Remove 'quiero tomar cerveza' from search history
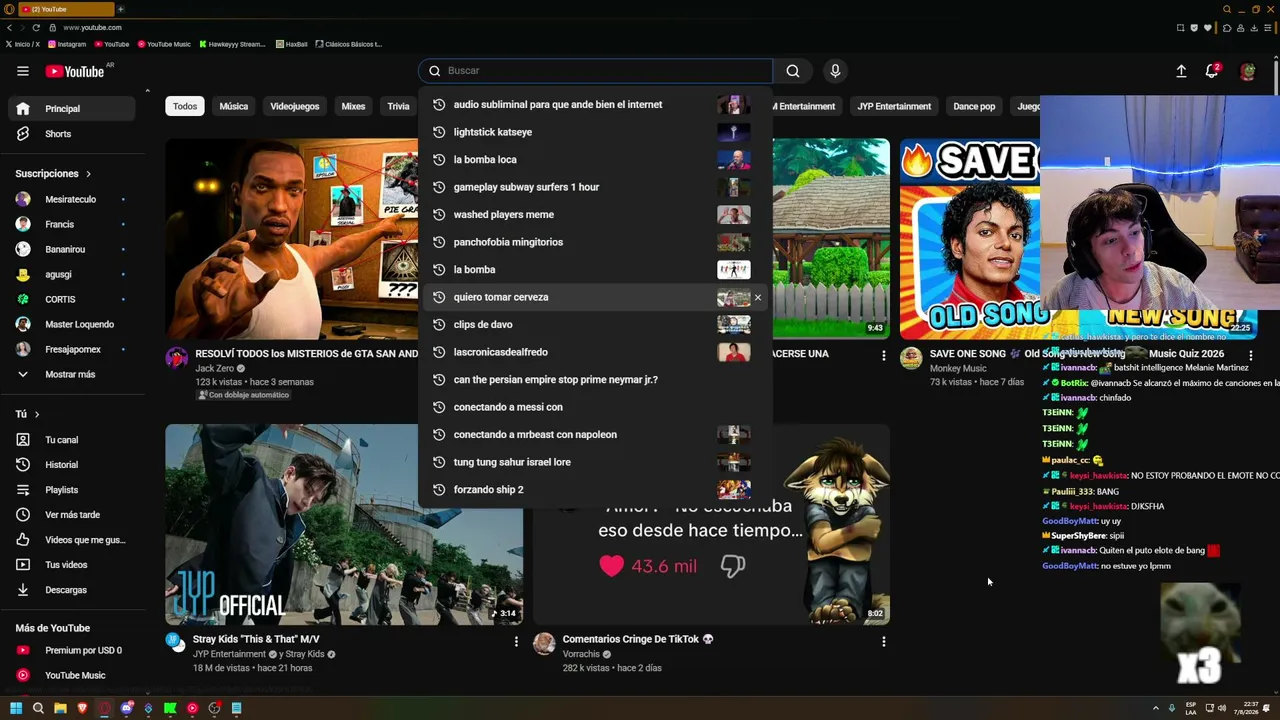Screen dimensions: 1280x720 coord(757,297)
